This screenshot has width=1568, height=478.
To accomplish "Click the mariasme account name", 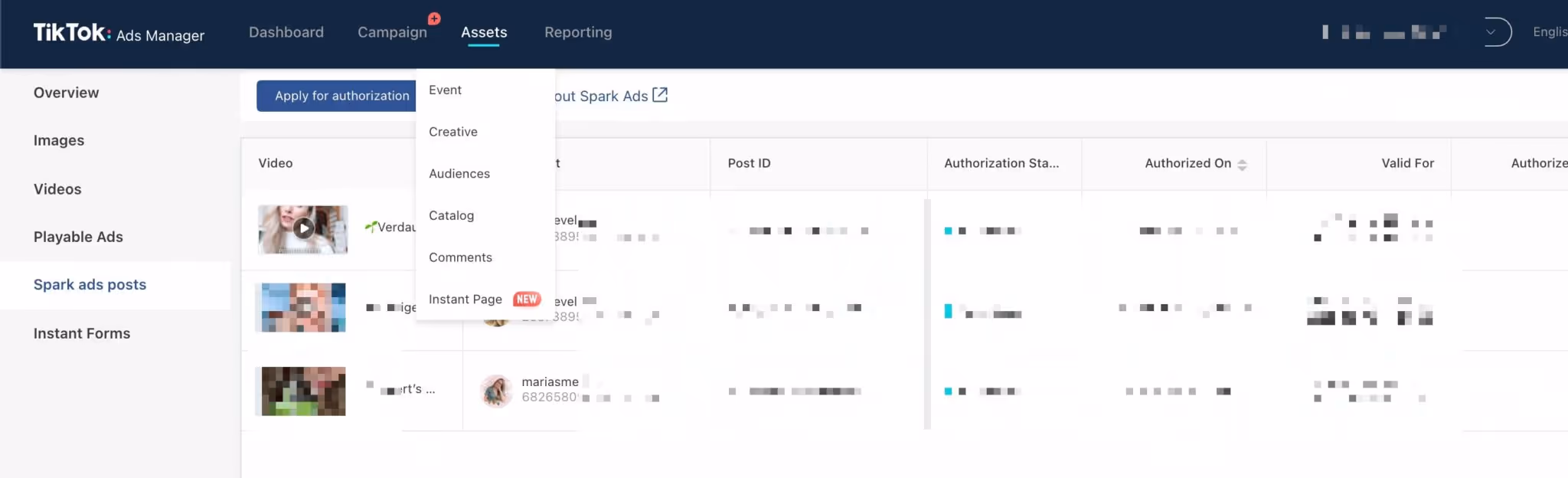I will point(550,381).
